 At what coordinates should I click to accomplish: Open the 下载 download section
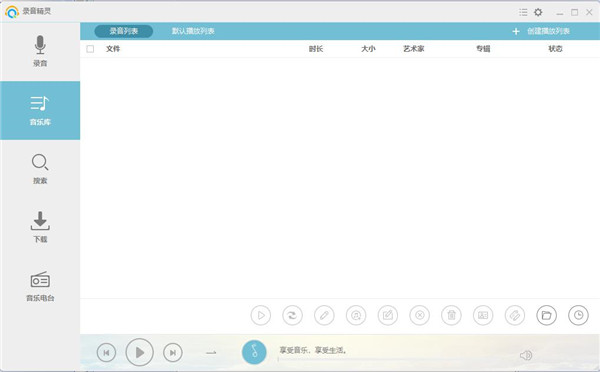(x=40, y=227)
